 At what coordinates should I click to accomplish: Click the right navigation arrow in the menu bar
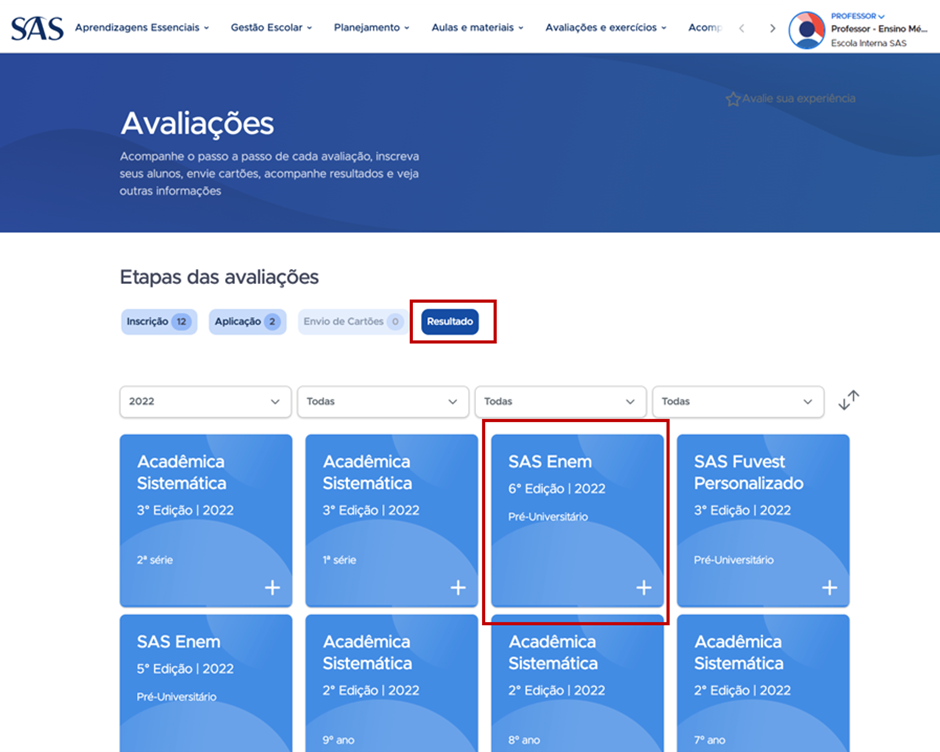pyautogui.click(x=772, y=28)
